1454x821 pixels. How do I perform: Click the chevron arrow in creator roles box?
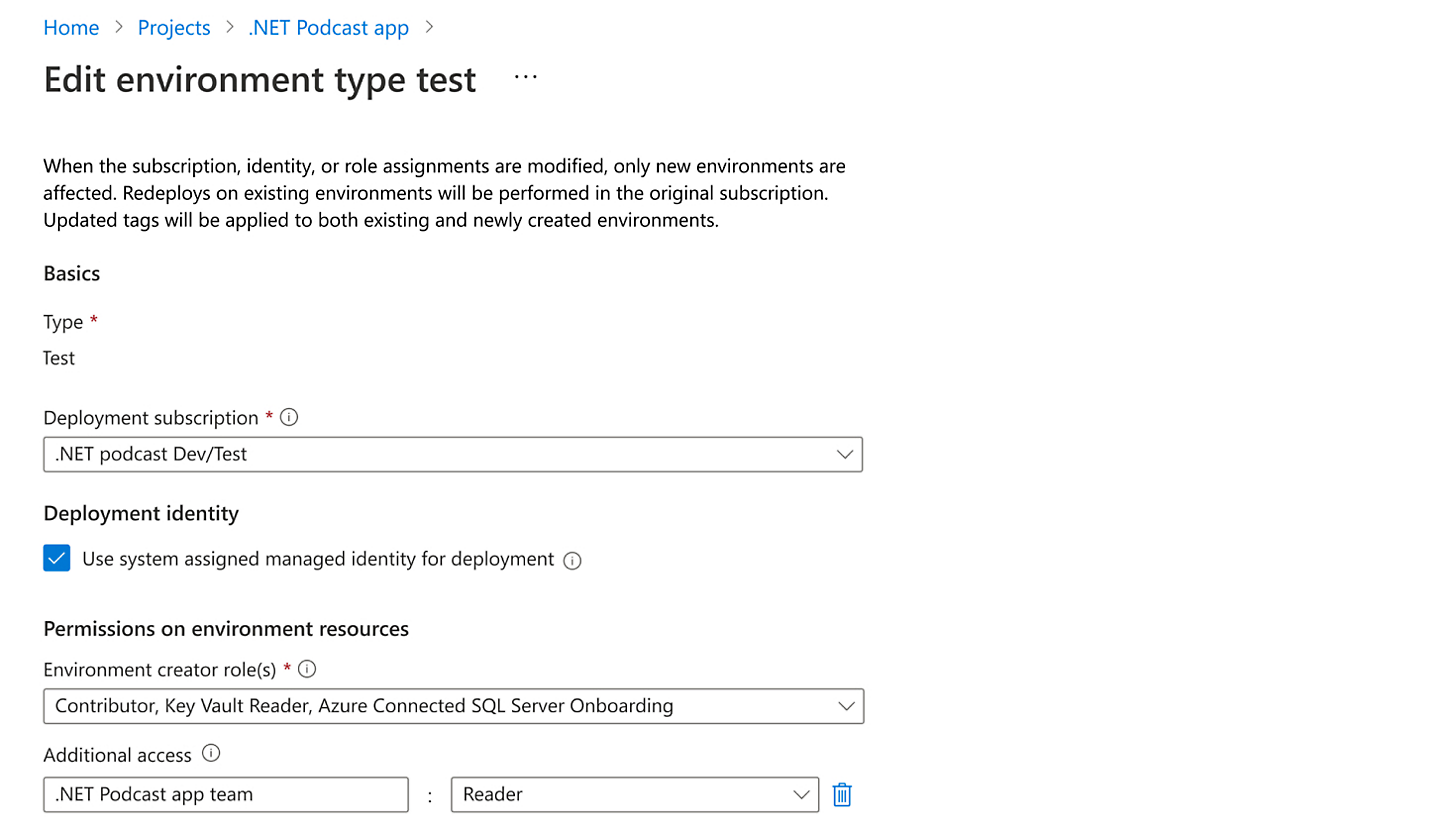tap(846, 706)
